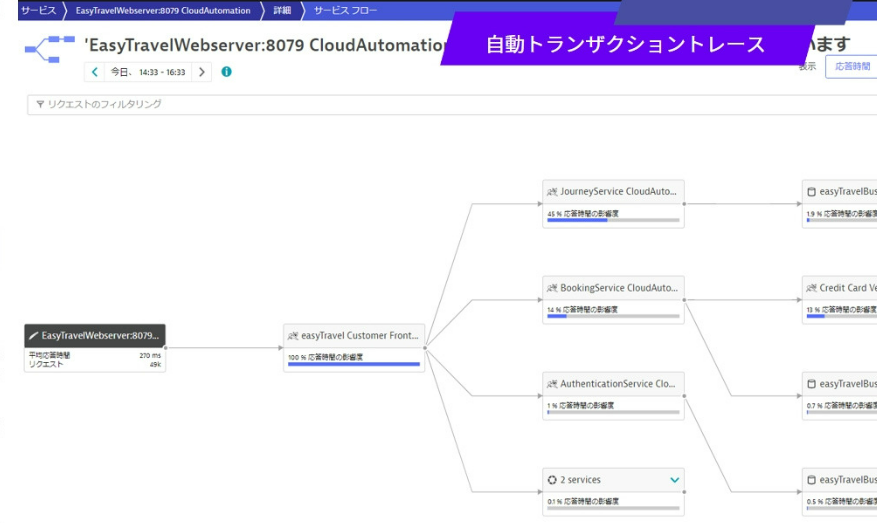Click the 平均応答時間 270 ms value
This screenshot has width=877, height=523.
point(150,355)
